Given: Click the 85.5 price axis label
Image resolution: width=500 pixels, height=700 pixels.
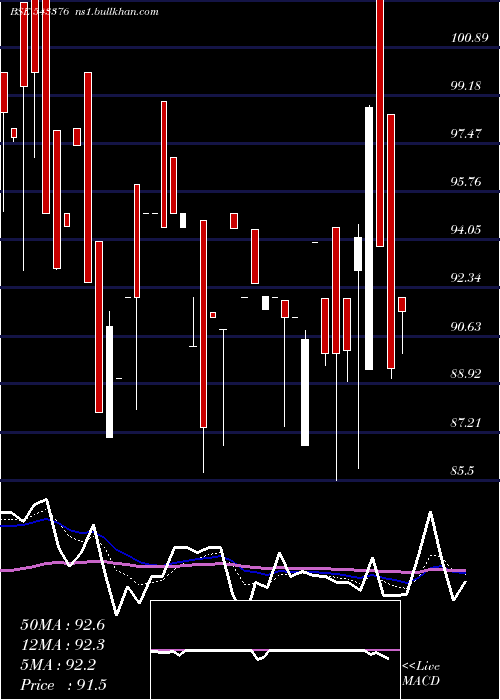Looking at the screenshot, I should tap(462, 471).
